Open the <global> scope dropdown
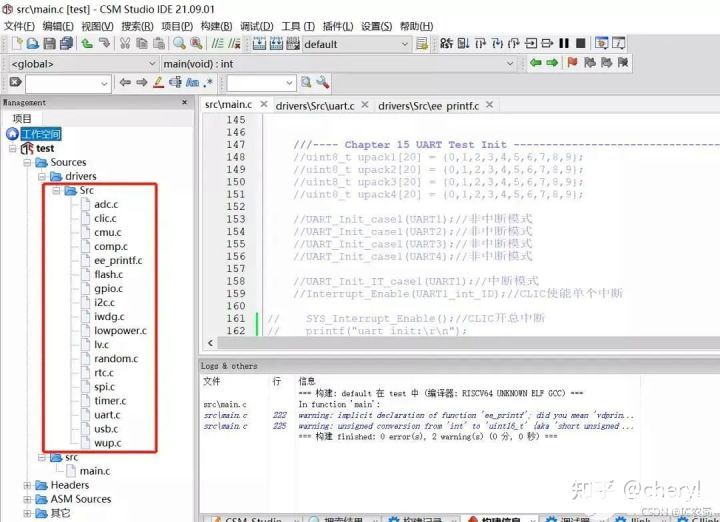The height and width of the screenshot is (522, 720). tap(82, 64)
